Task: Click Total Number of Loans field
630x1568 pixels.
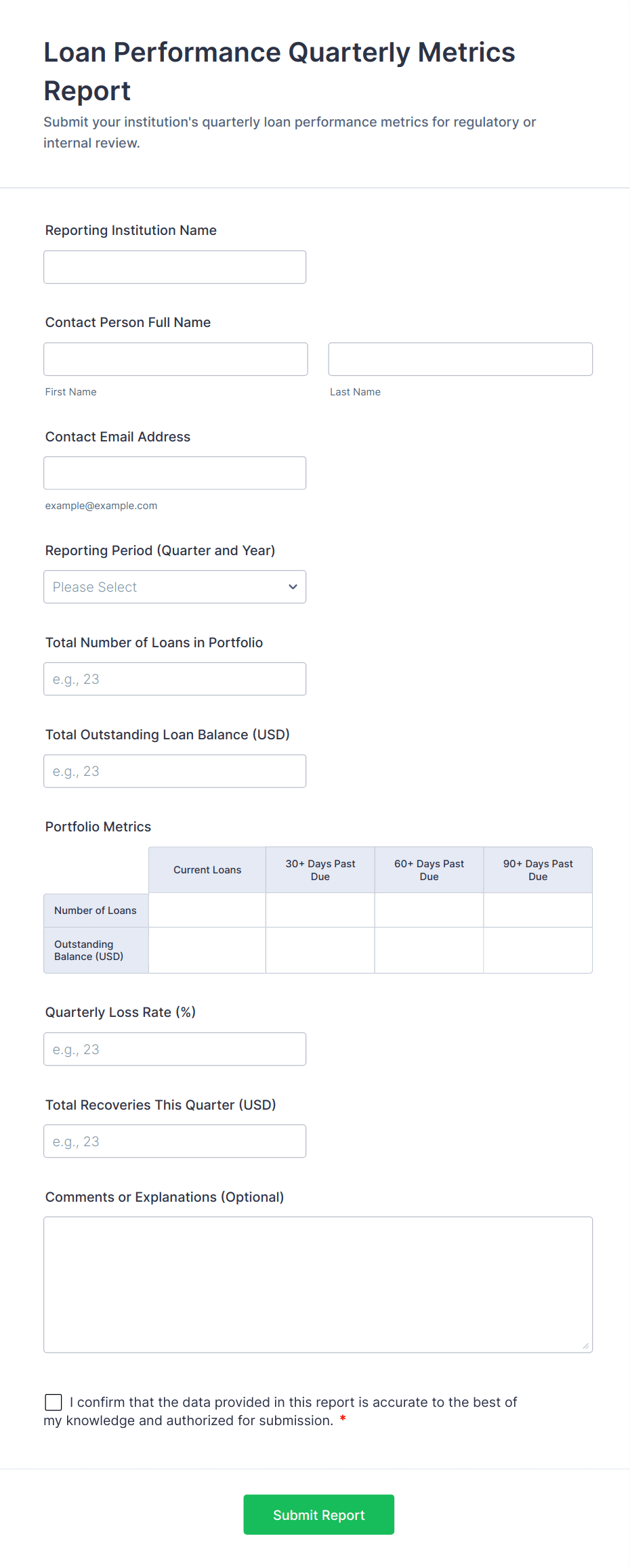Action: point(175,679)
